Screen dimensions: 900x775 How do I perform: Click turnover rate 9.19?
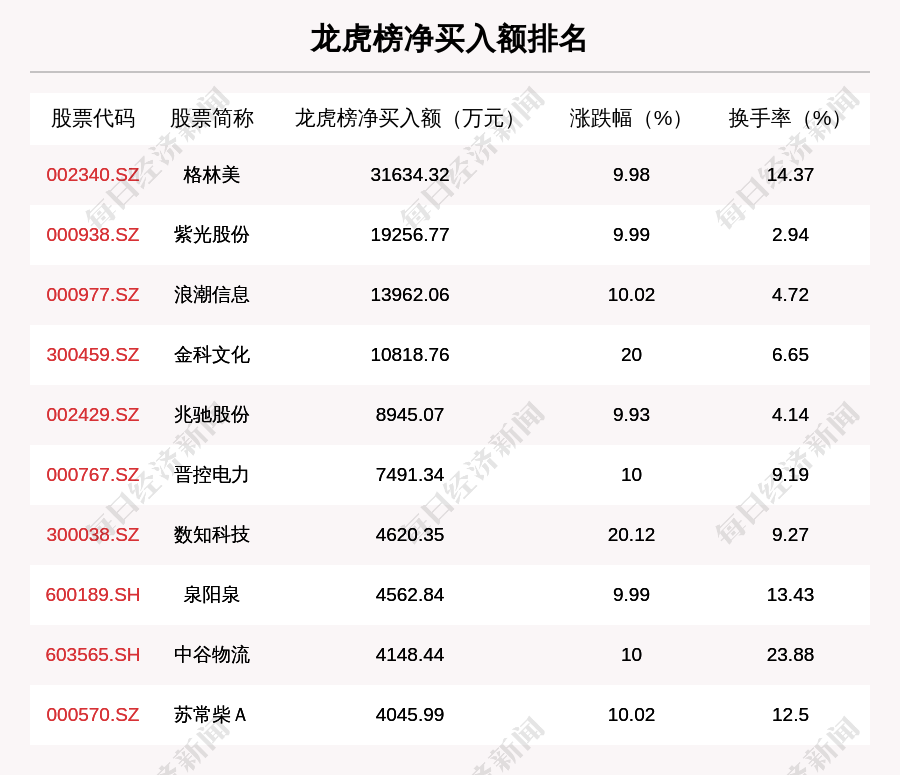tap(790, 475)
